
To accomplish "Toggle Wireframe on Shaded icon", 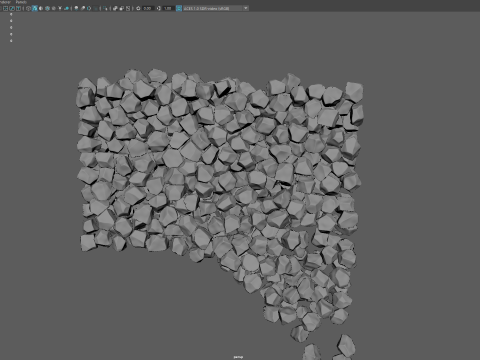I will point(47,8).
